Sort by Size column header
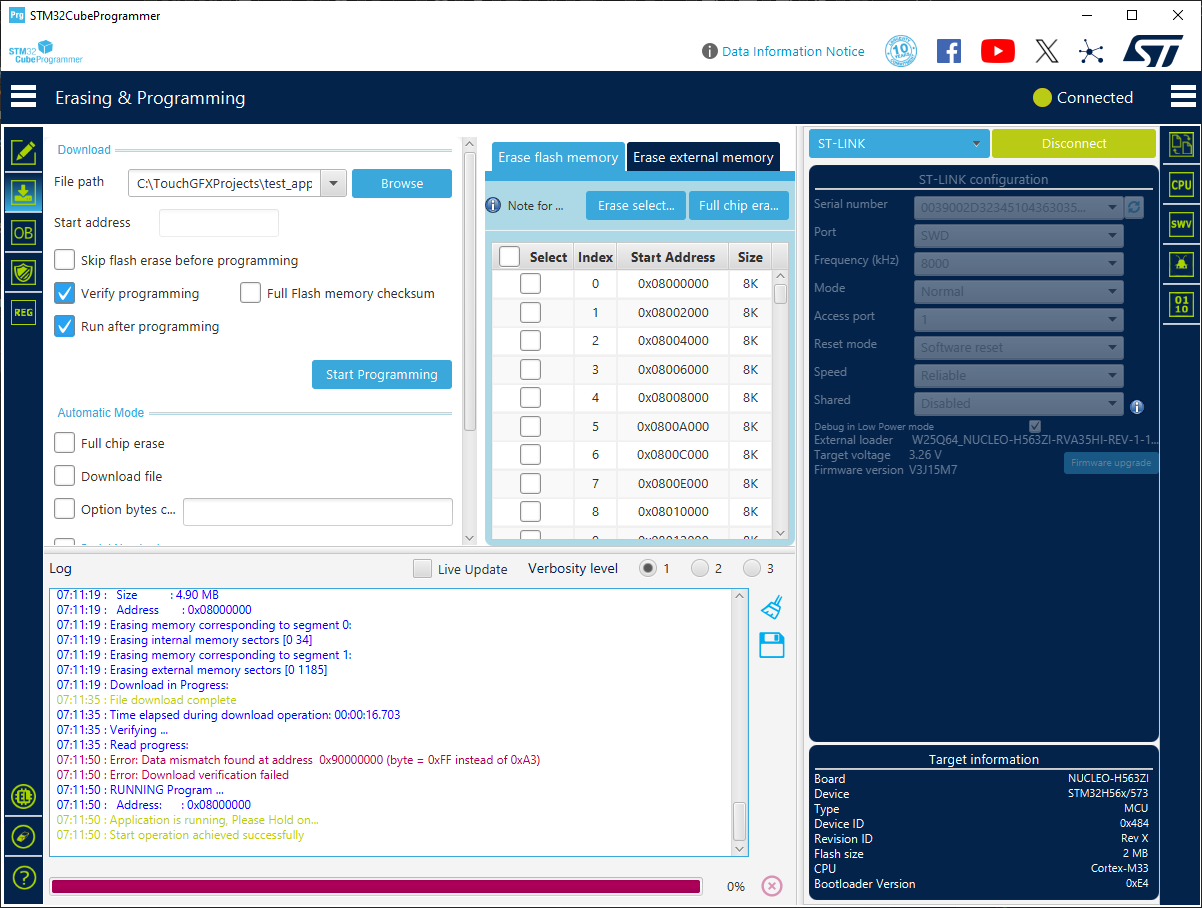 [750, 257]
